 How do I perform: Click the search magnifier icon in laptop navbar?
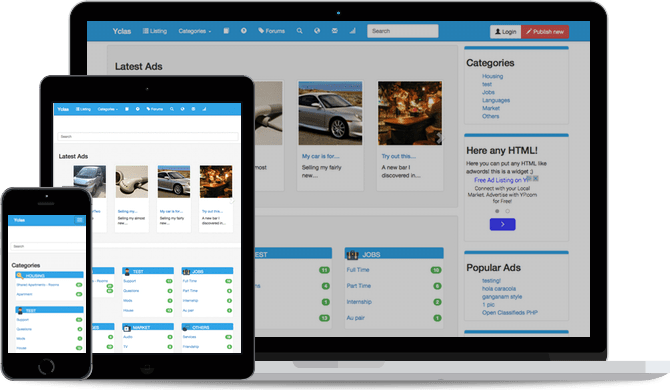pos(300,31)
